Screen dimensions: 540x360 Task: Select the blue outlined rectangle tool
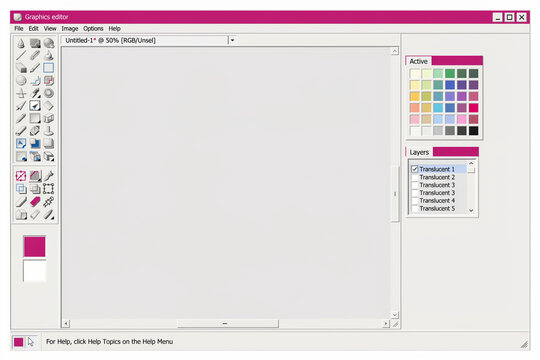(x=49, y=68)
